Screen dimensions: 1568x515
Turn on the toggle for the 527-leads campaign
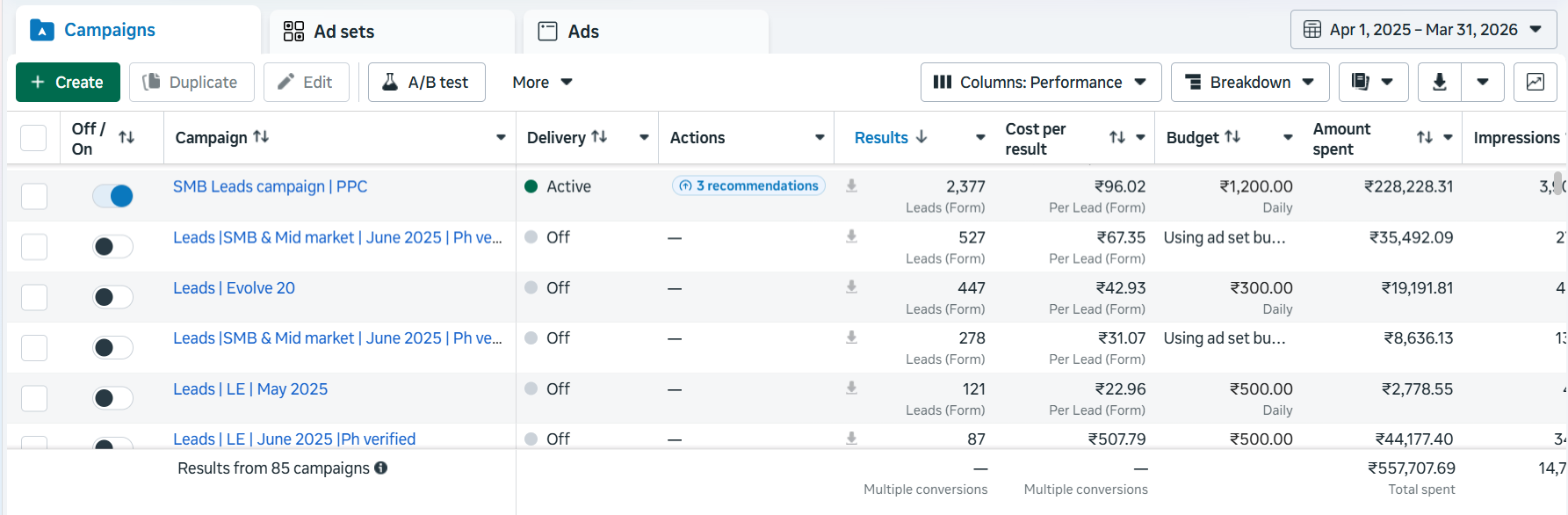(x=112, y=247)
